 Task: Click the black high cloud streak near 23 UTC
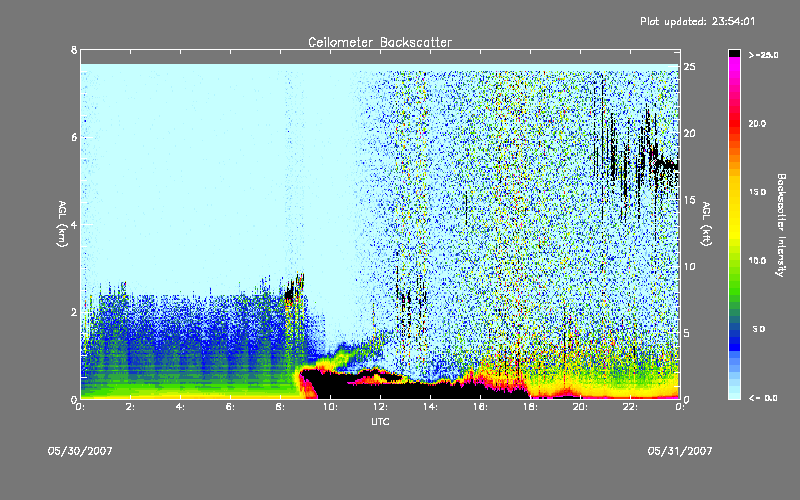click(666, 165)
